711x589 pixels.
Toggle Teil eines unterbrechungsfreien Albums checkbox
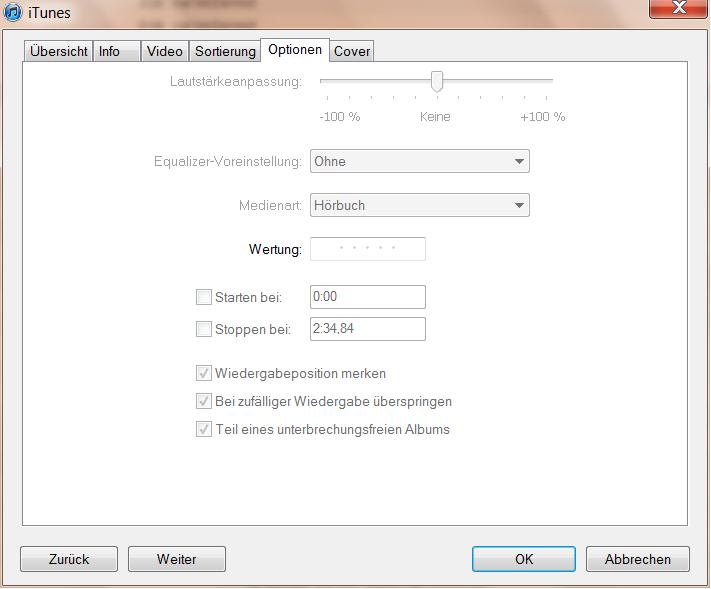click(204, 429)
